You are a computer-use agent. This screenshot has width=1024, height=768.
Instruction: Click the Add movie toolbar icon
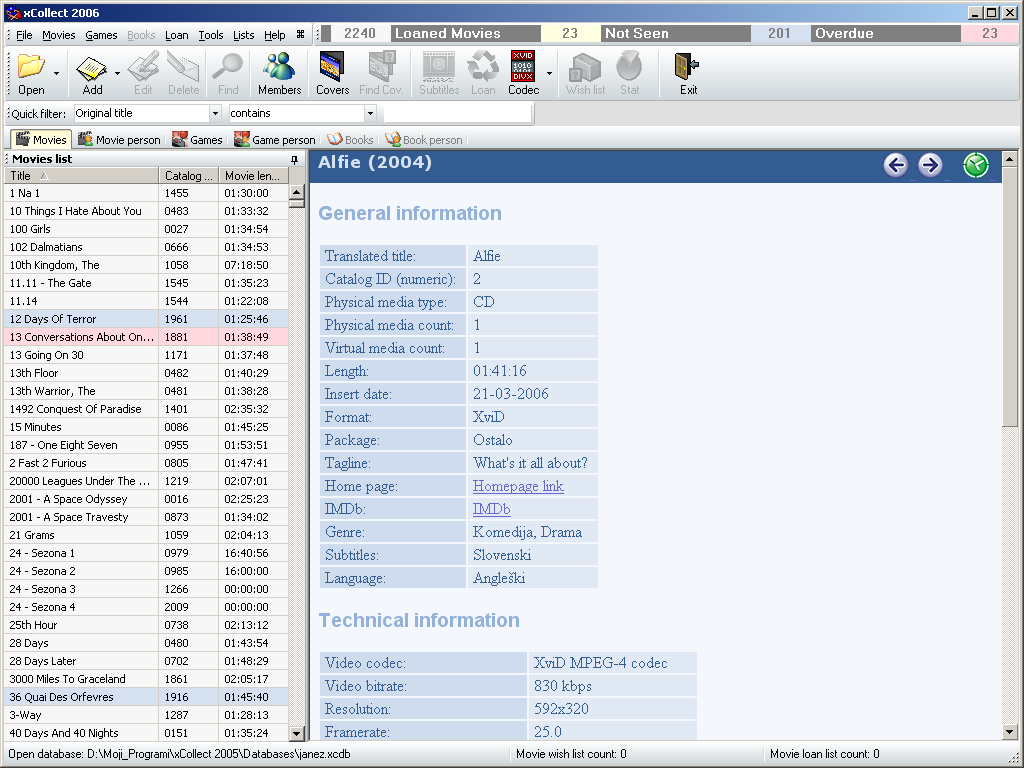pos(92,68)
